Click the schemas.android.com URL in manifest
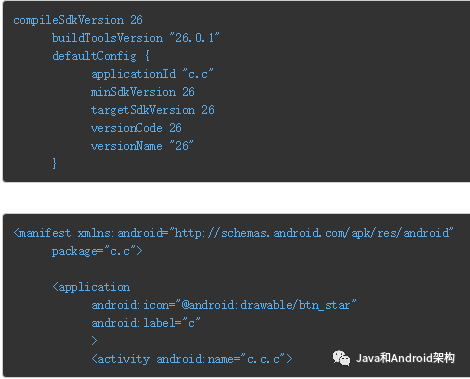Screen dimensions: 470x379 click(314, 233)
